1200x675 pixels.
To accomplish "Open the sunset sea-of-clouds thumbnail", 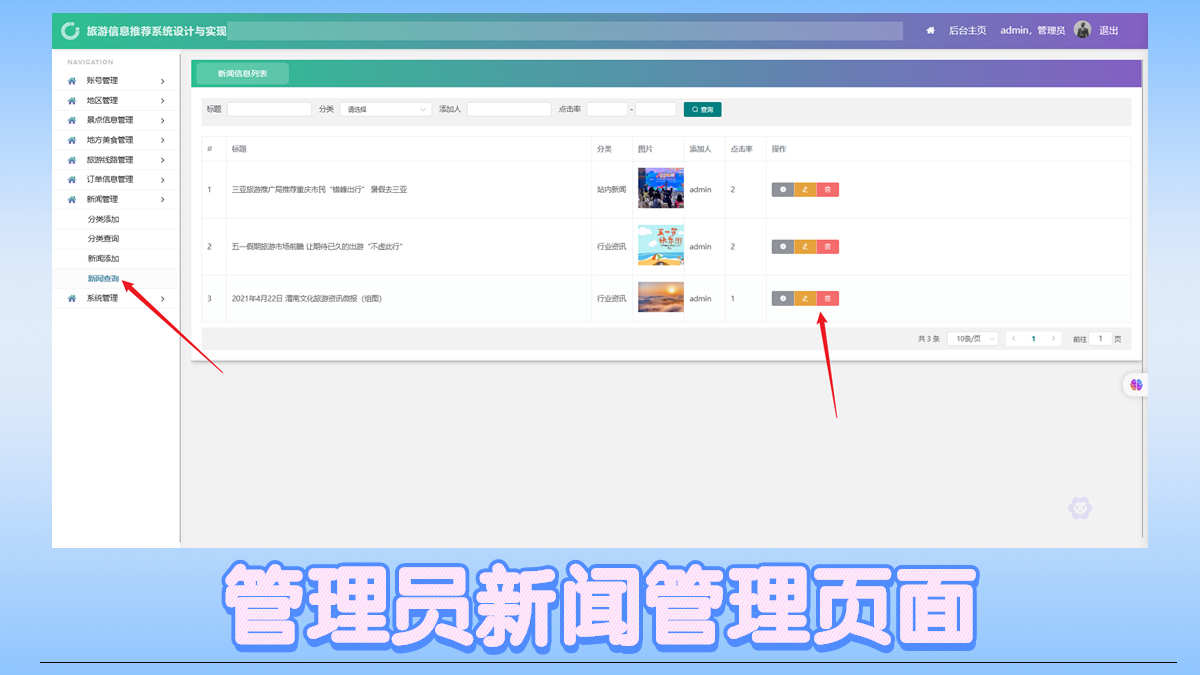I will 661,298.
